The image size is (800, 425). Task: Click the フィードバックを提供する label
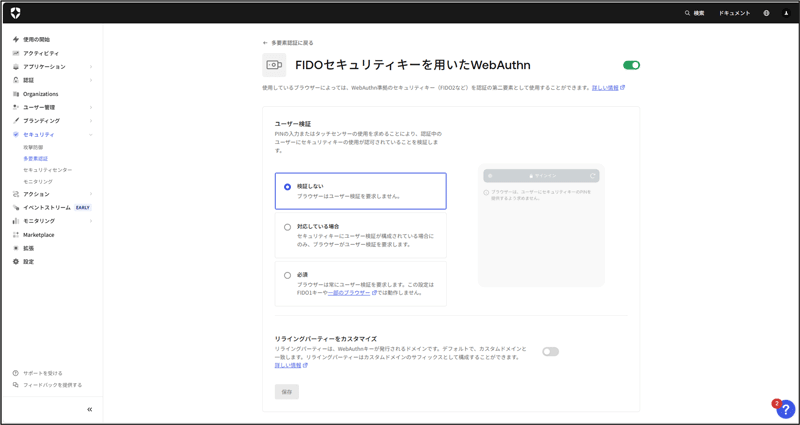pyautogui.click(x=53, y=385)
